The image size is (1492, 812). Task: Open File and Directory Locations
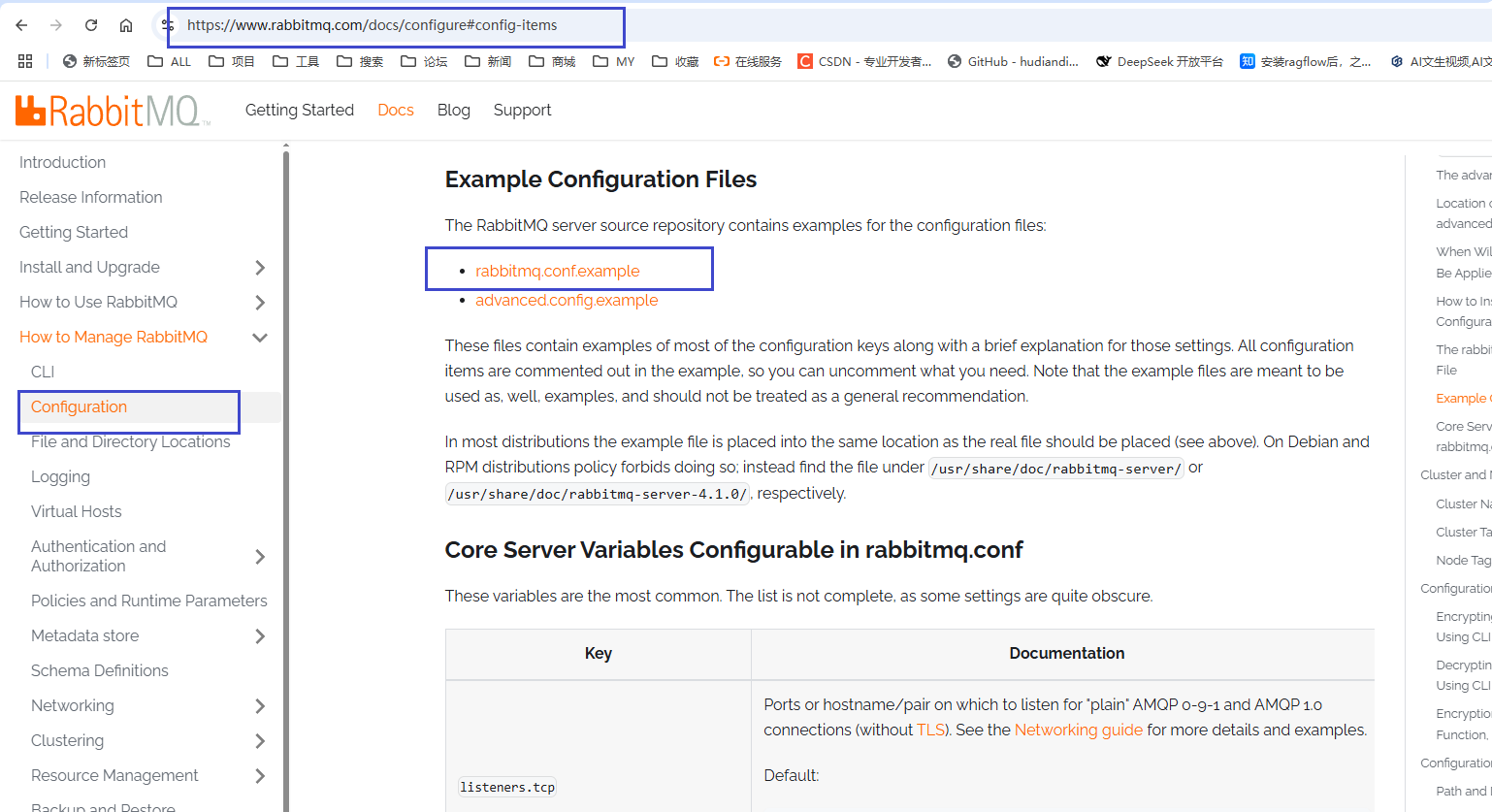pyautogui.click(x=131, y=441)
